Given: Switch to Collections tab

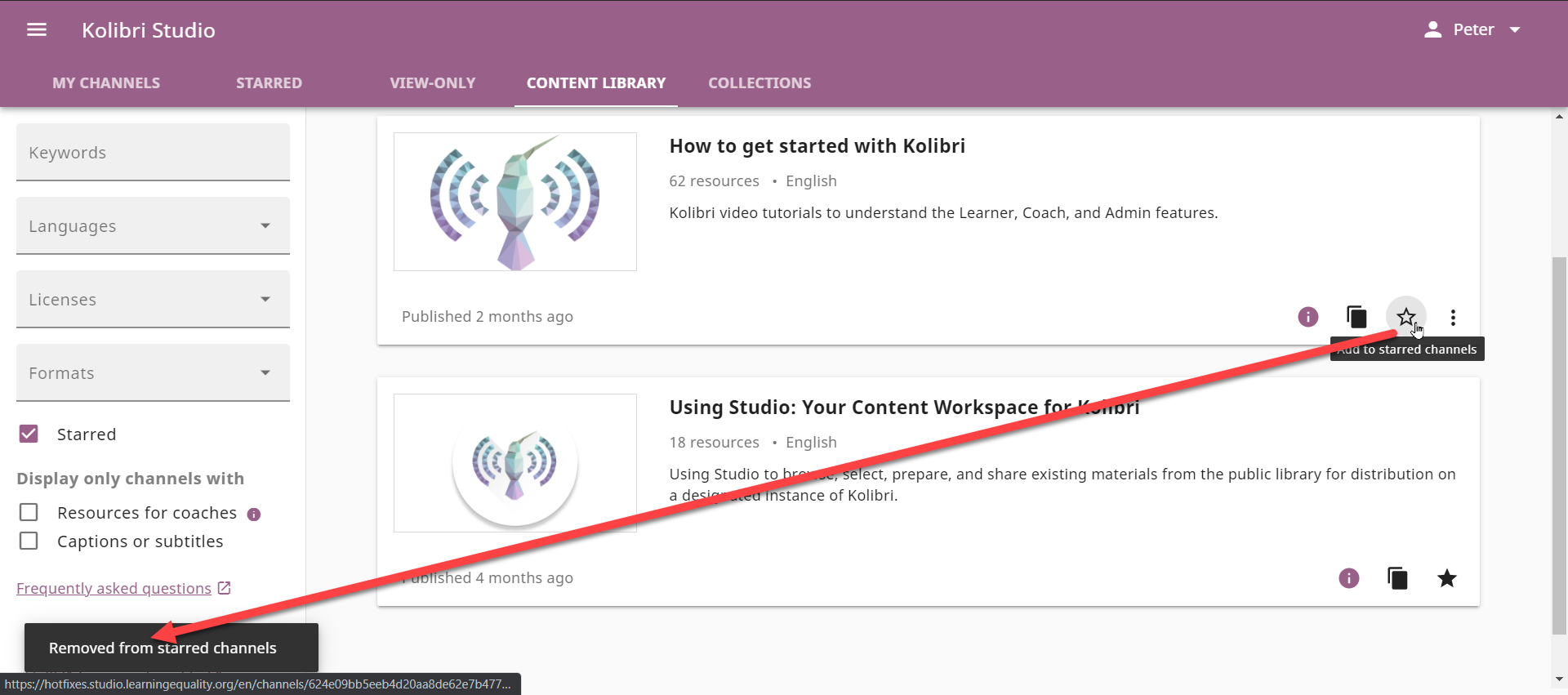Looking at the screenshot, I should (759, 83).
